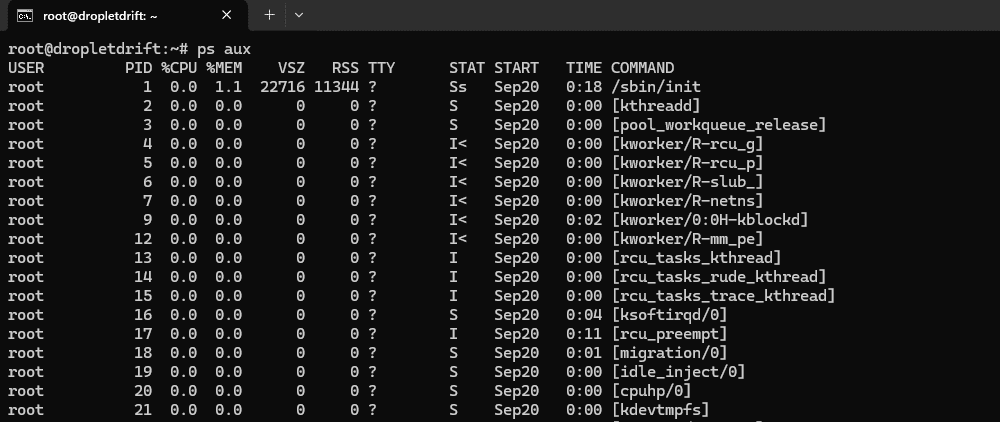Click the PID column header

[138, 68]
